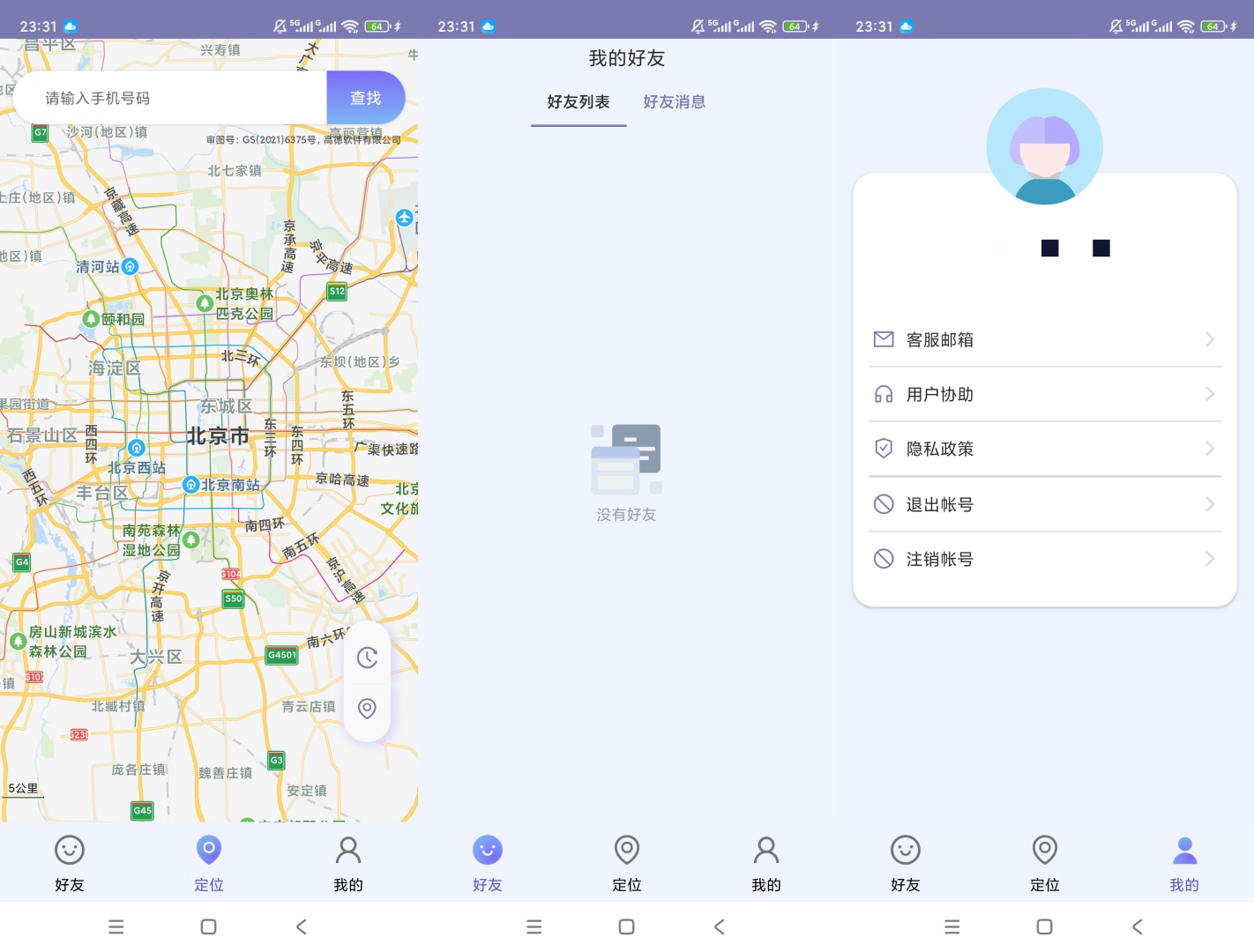1254x952 pixels.
Task: Tap highlighted 好友 icon on friends screen
Action: point(488,850)
